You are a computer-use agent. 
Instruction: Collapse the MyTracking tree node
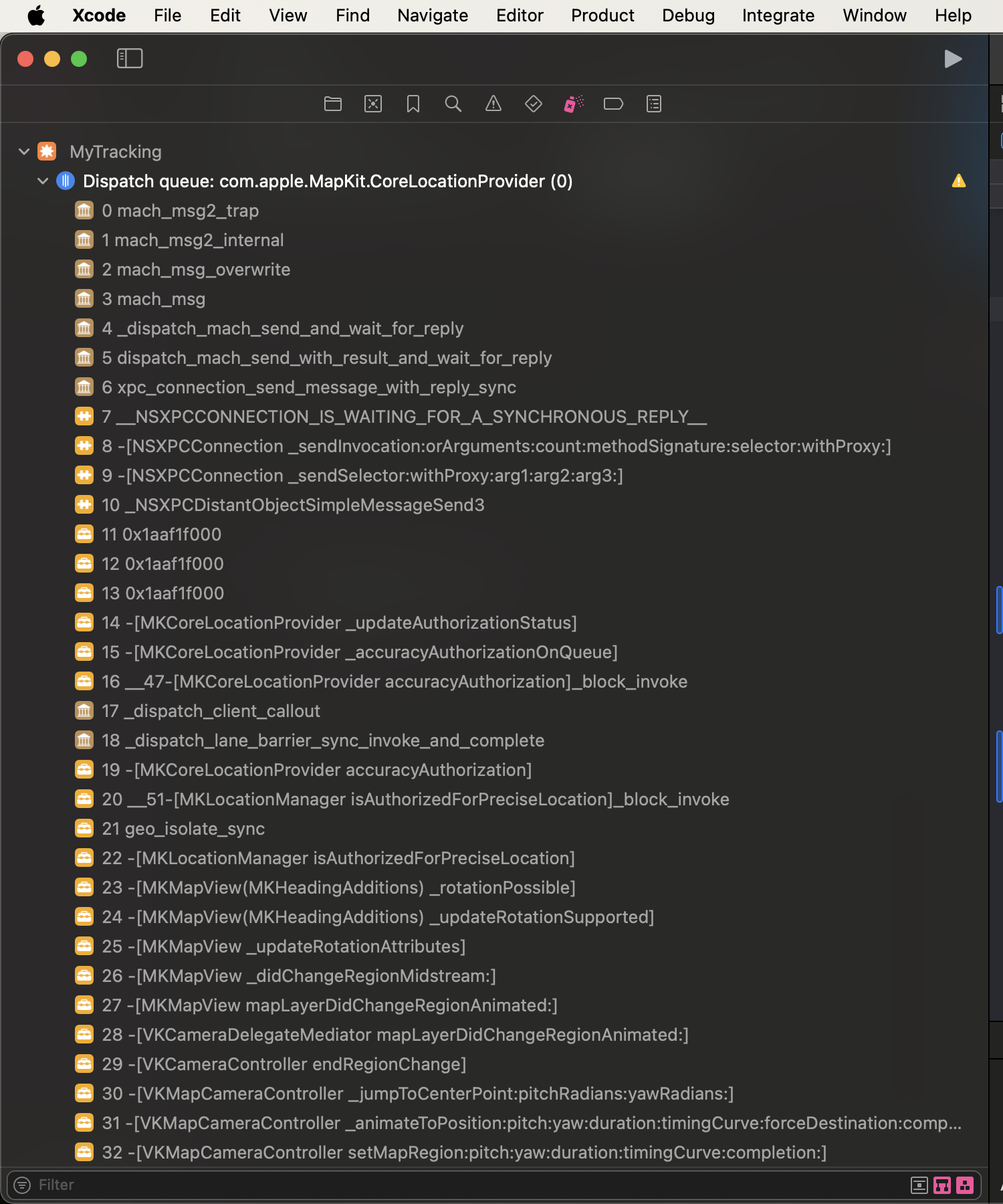pyautogui.click(x=24, y=151)
